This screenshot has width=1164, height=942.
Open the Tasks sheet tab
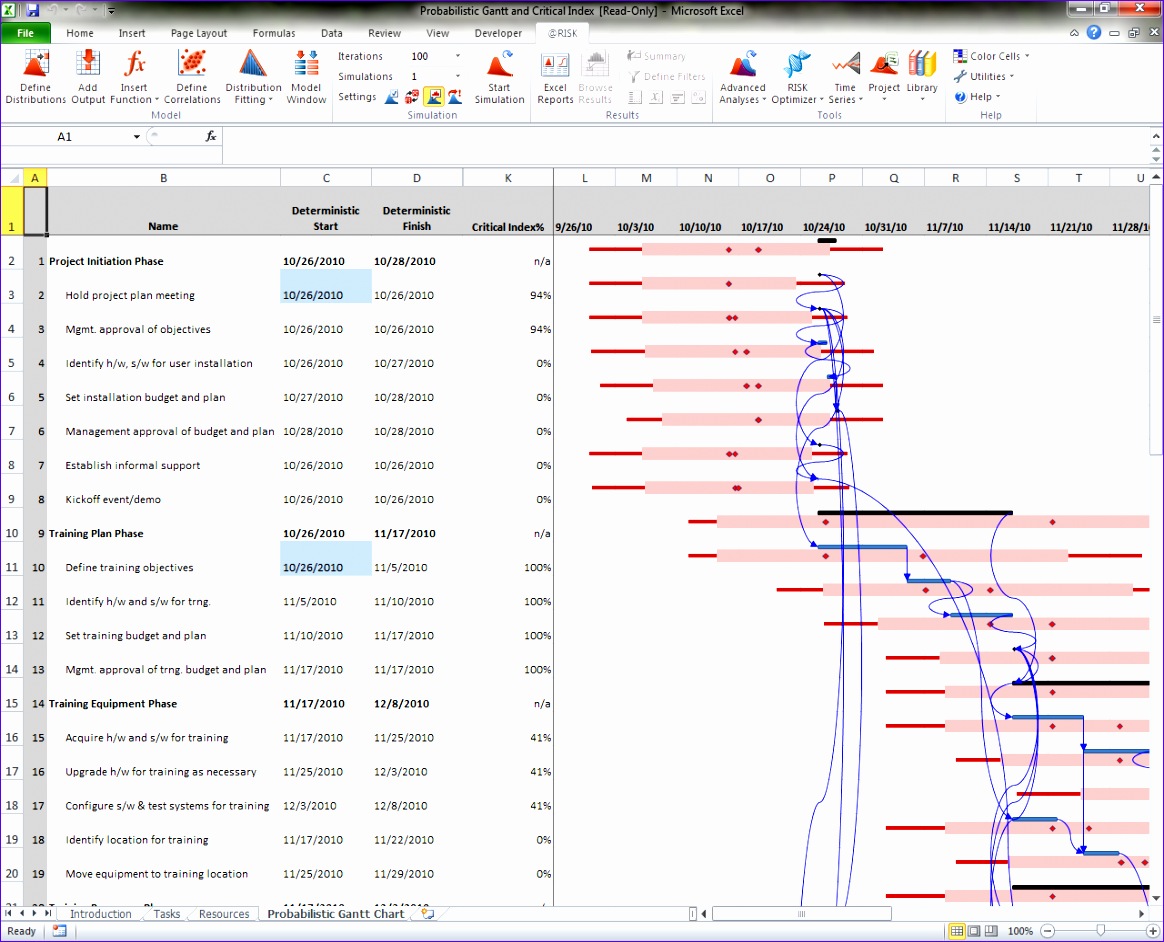166,914
